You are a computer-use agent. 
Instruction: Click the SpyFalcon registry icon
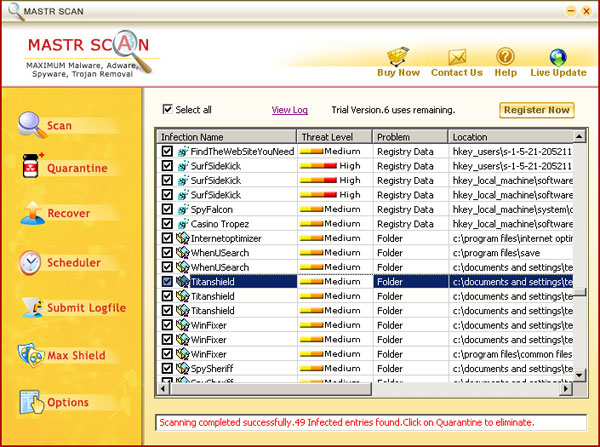coord(183,210)
